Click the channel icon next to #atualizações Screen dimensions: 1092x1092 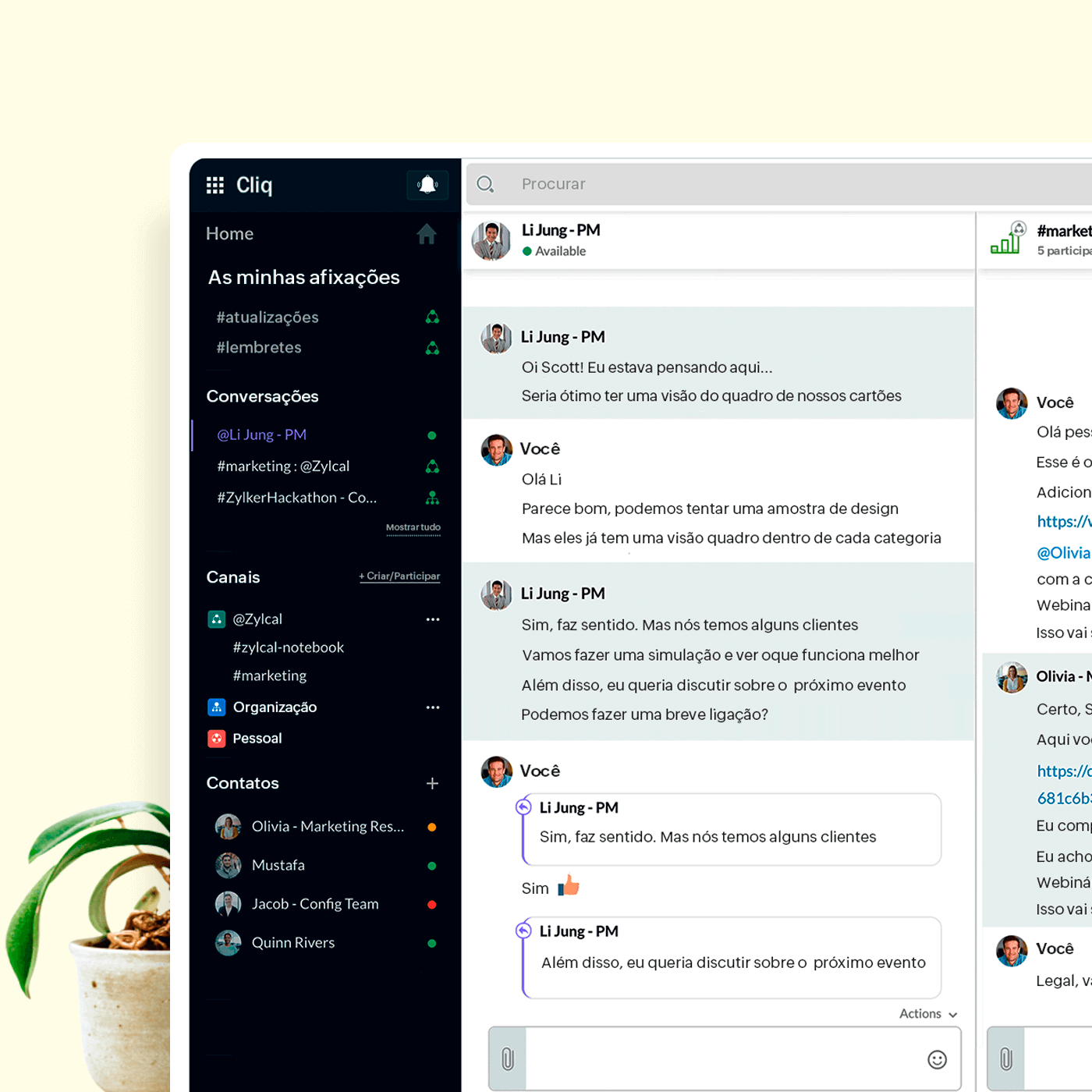click(x=432, y=317)
